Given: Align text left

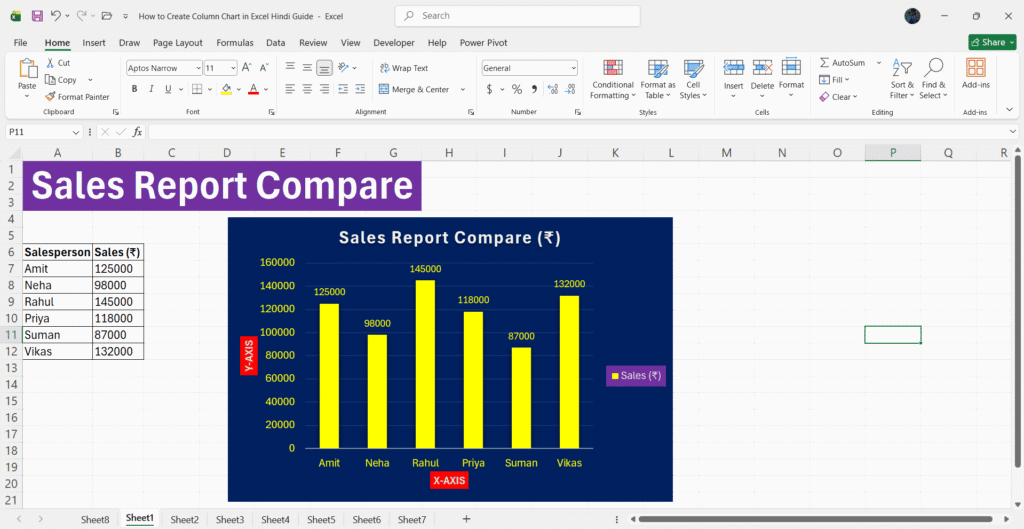Looking at the screenshot, I should (x=290, y=89).
